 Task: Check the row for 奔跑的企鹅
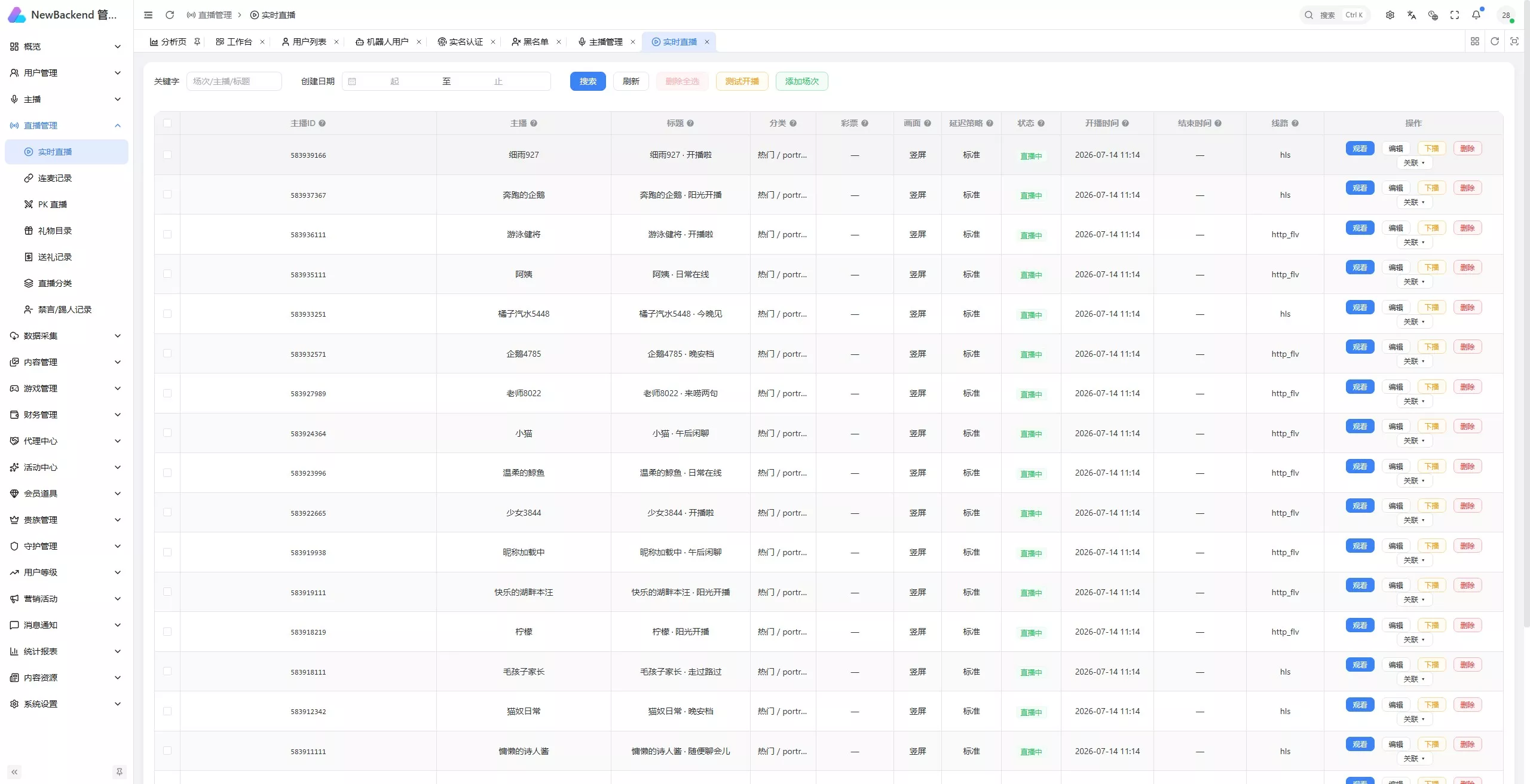(x=167, y=194)
